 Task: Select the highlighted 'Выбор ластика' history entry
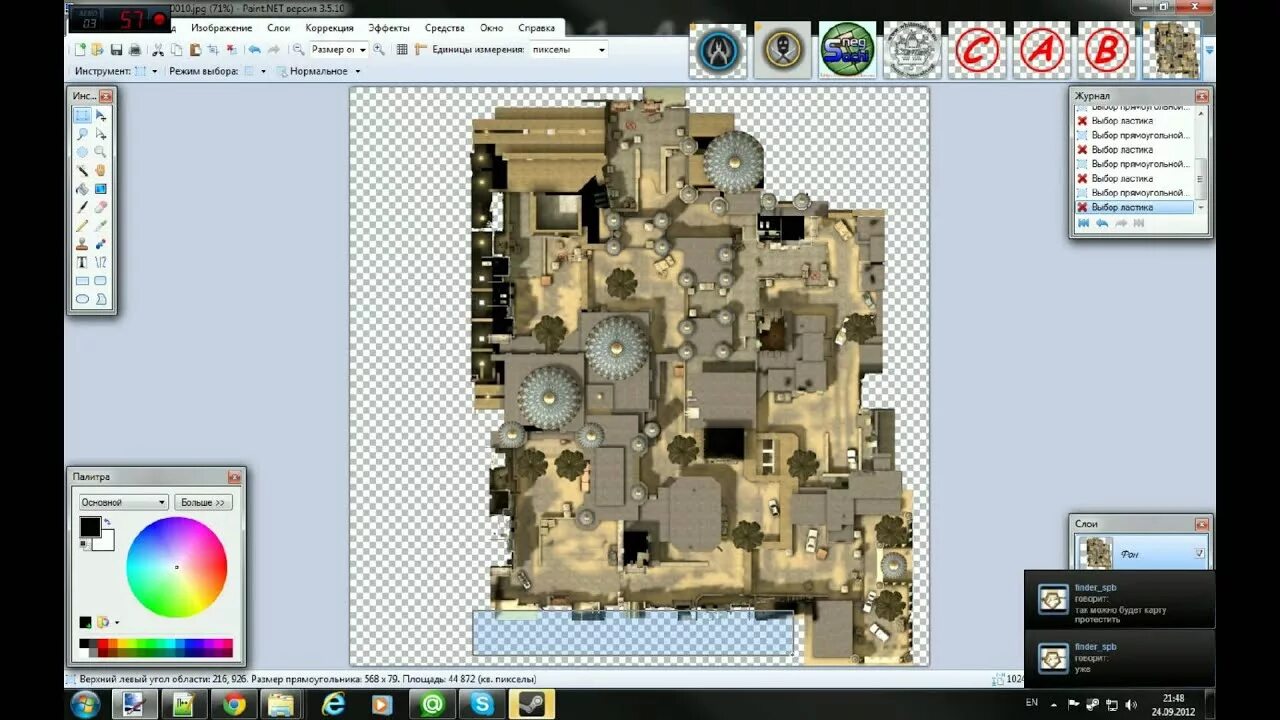point(1134,207)
